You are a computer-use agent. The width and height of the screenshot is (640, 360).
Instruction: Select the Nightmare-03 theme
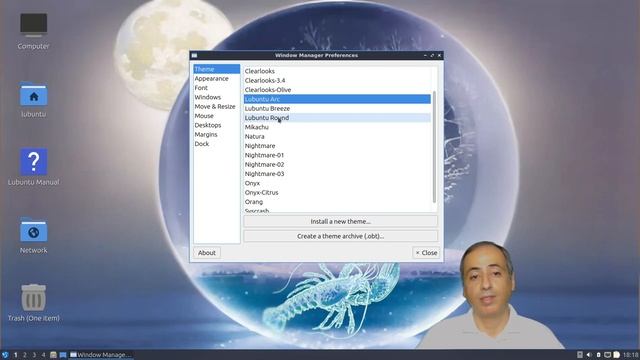pyautogui.click(x=337, y=174)
